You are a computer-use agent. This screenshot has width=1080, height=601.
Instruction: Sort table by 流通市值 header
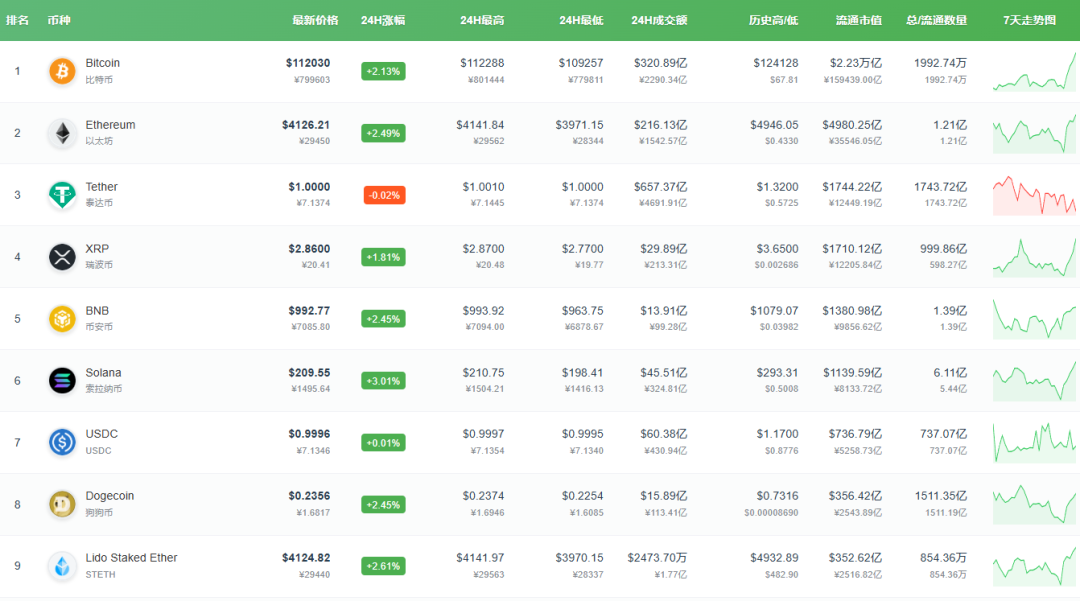pyautogui.click(x=858, y=20)
